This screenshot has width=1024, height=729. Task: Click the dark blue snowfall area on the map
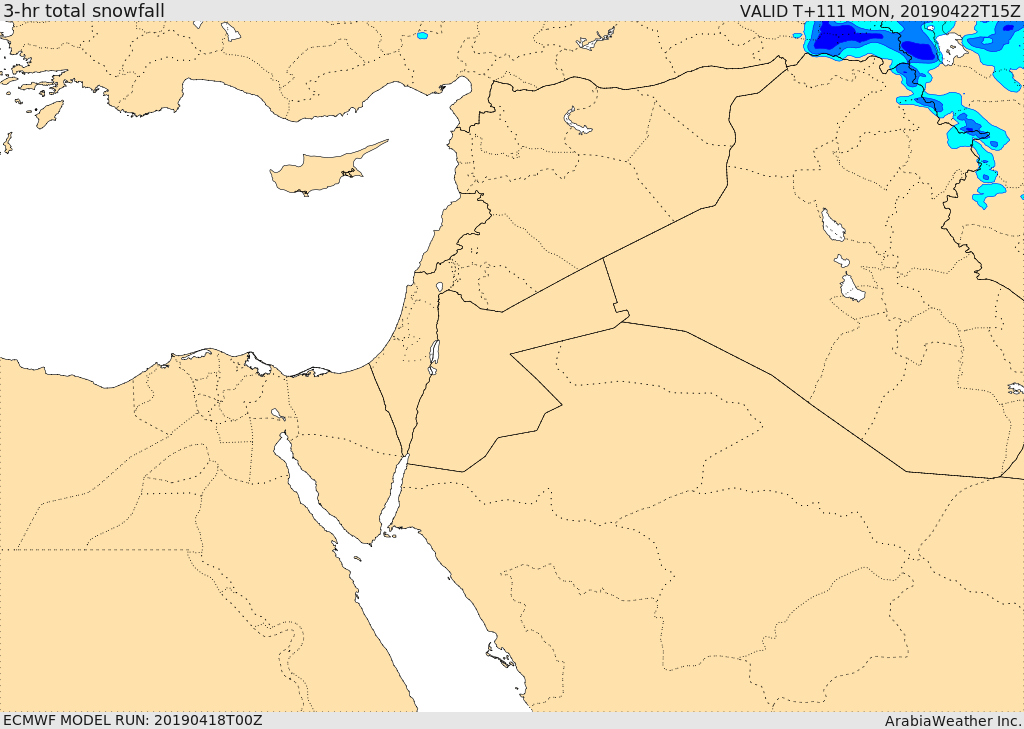click(842, 37)
